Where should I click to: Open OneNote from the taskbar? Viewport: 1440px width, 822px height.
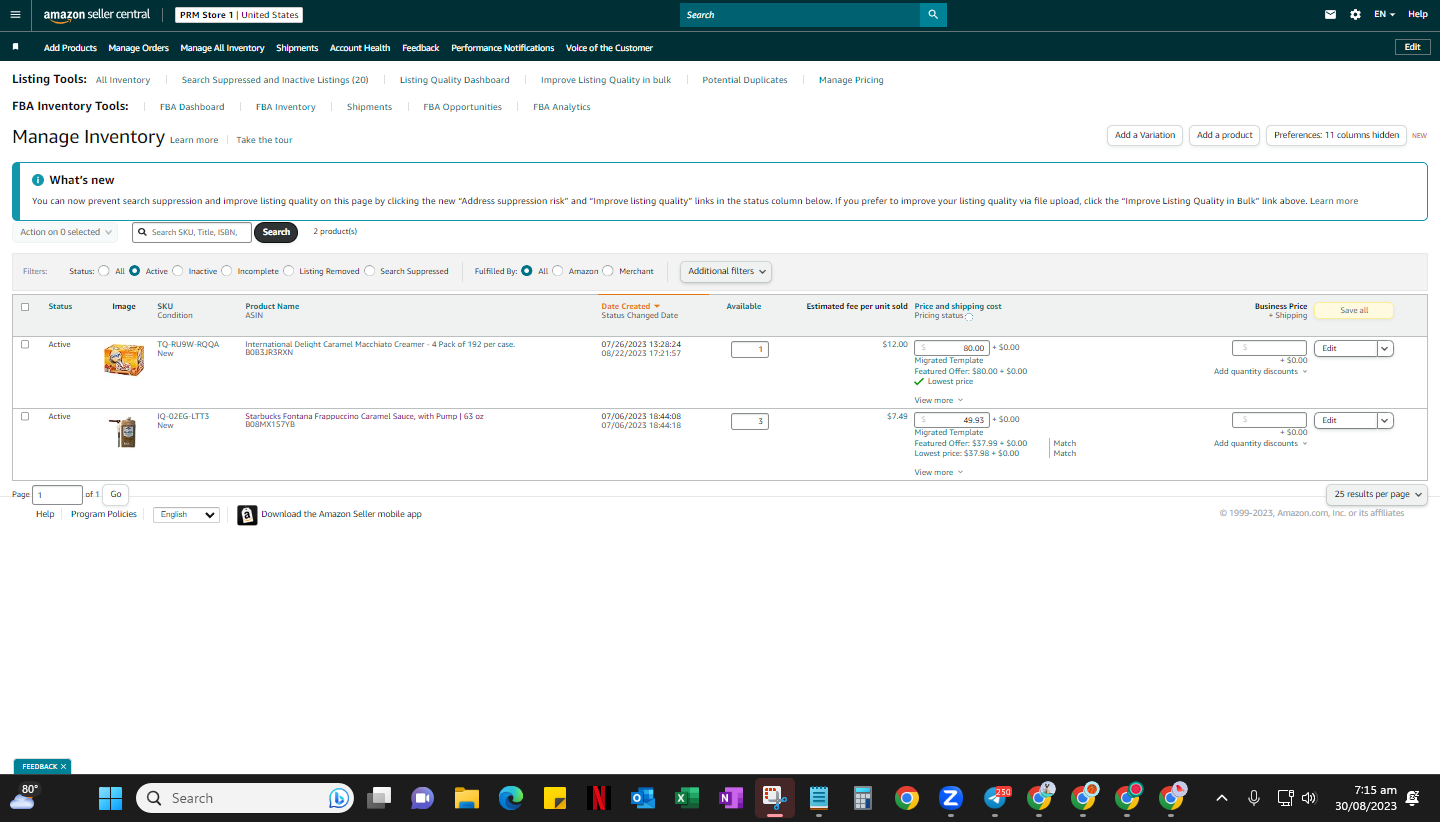click(x=731, y=798)
